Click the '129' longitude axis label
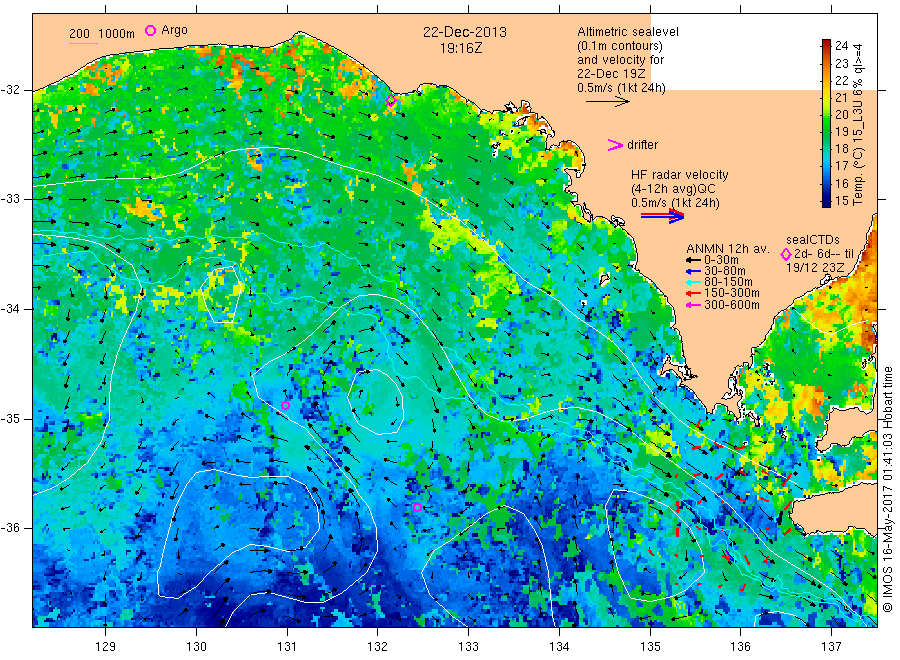Screen dimensions: 900x660 tap(106, 647)
